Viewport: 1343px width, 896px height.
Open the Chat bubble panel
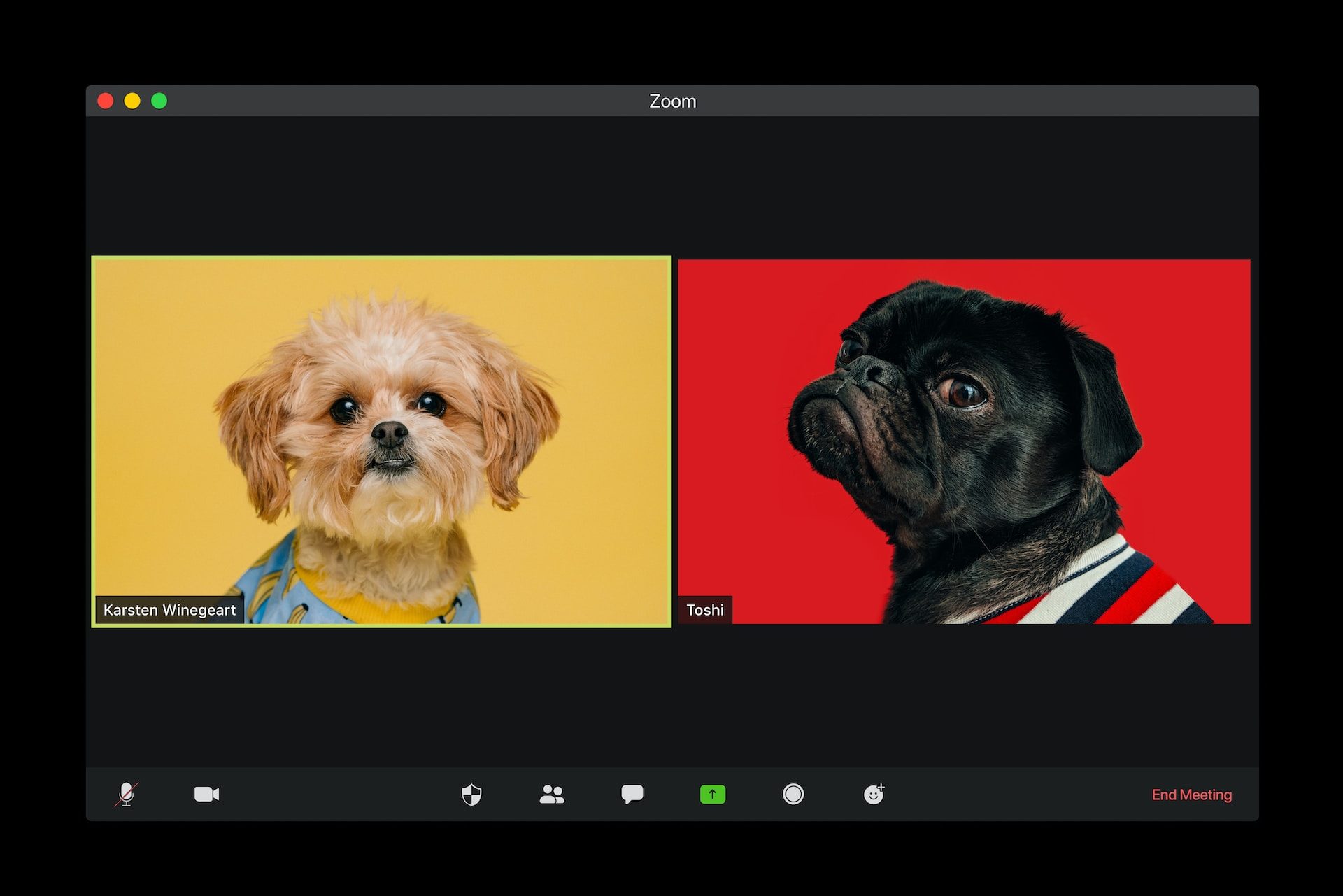(x=632, y=794)
